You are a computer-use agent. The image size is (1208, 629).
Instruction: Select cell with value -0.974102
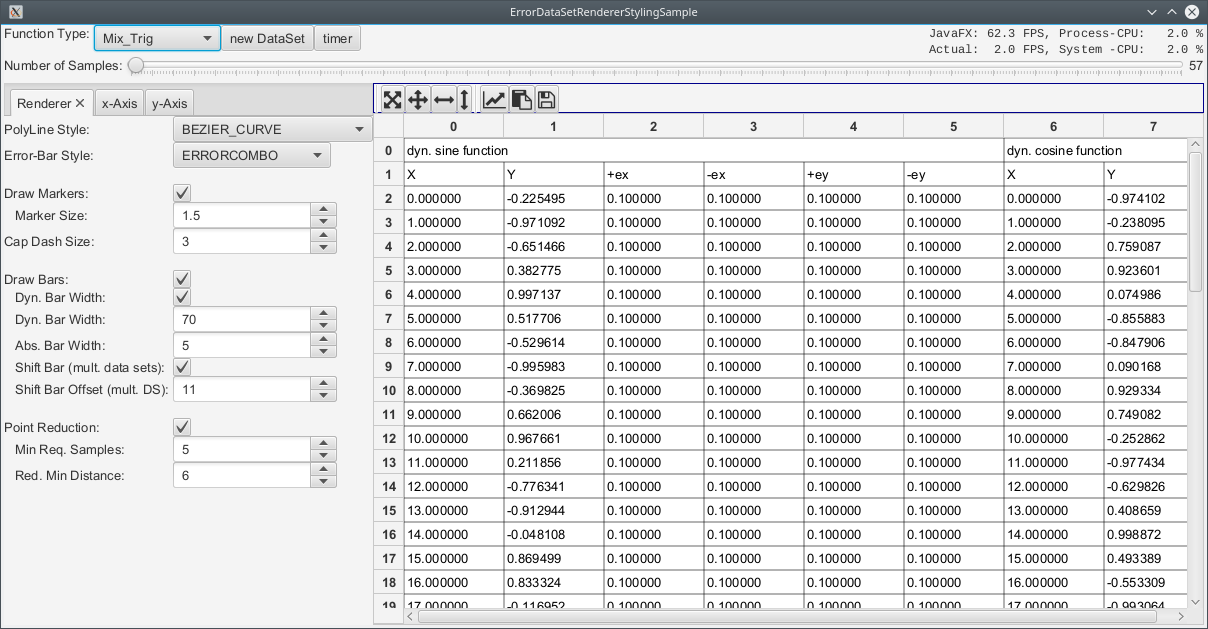pyautogui.click(x=1145, y=198)
